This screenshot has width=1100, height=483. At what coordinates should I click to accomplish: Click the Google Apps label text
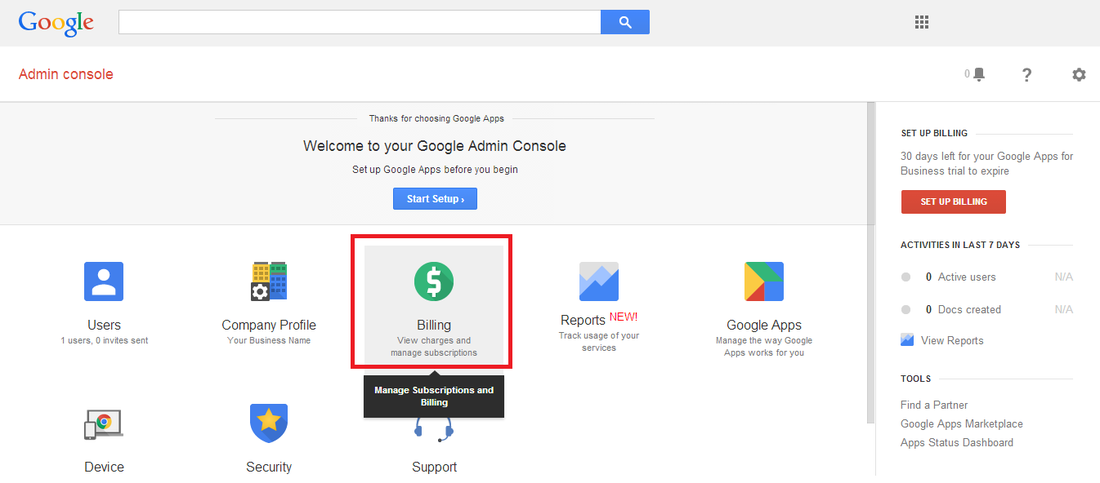coord(764,325)
